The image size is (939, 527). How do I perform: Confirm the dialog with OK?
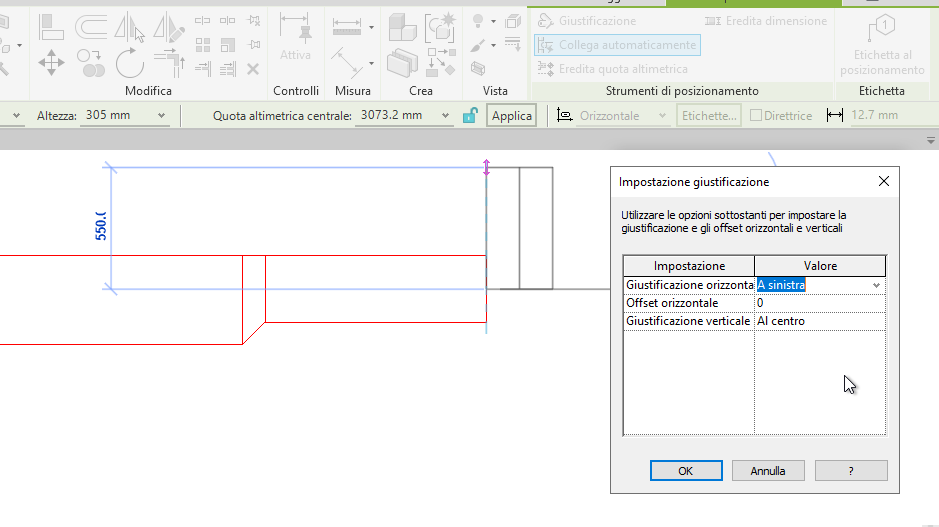tap(686, 471)
